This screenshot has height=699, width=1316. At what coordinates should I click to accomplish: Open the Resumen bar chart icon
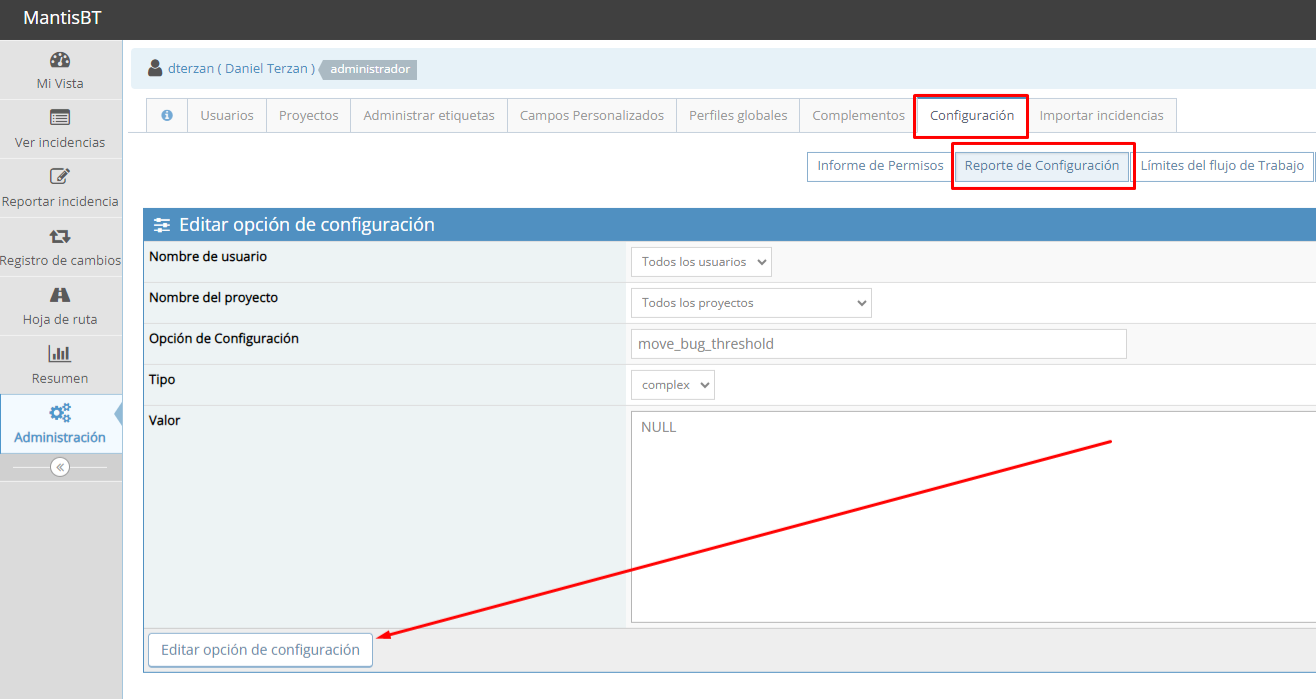60,354
